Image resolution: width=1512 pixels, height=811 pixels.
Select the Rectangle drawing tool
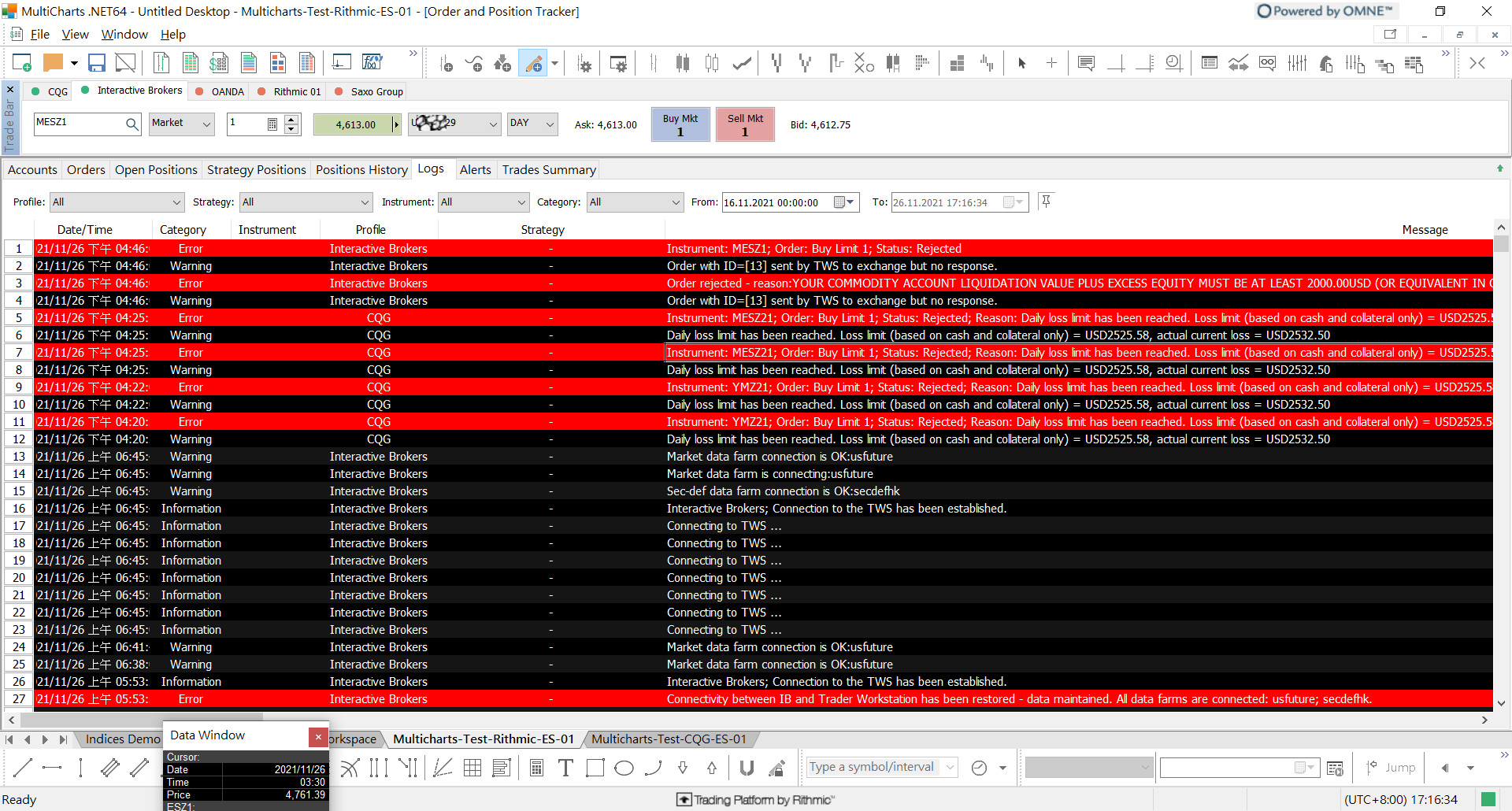[x=595, y=768]
